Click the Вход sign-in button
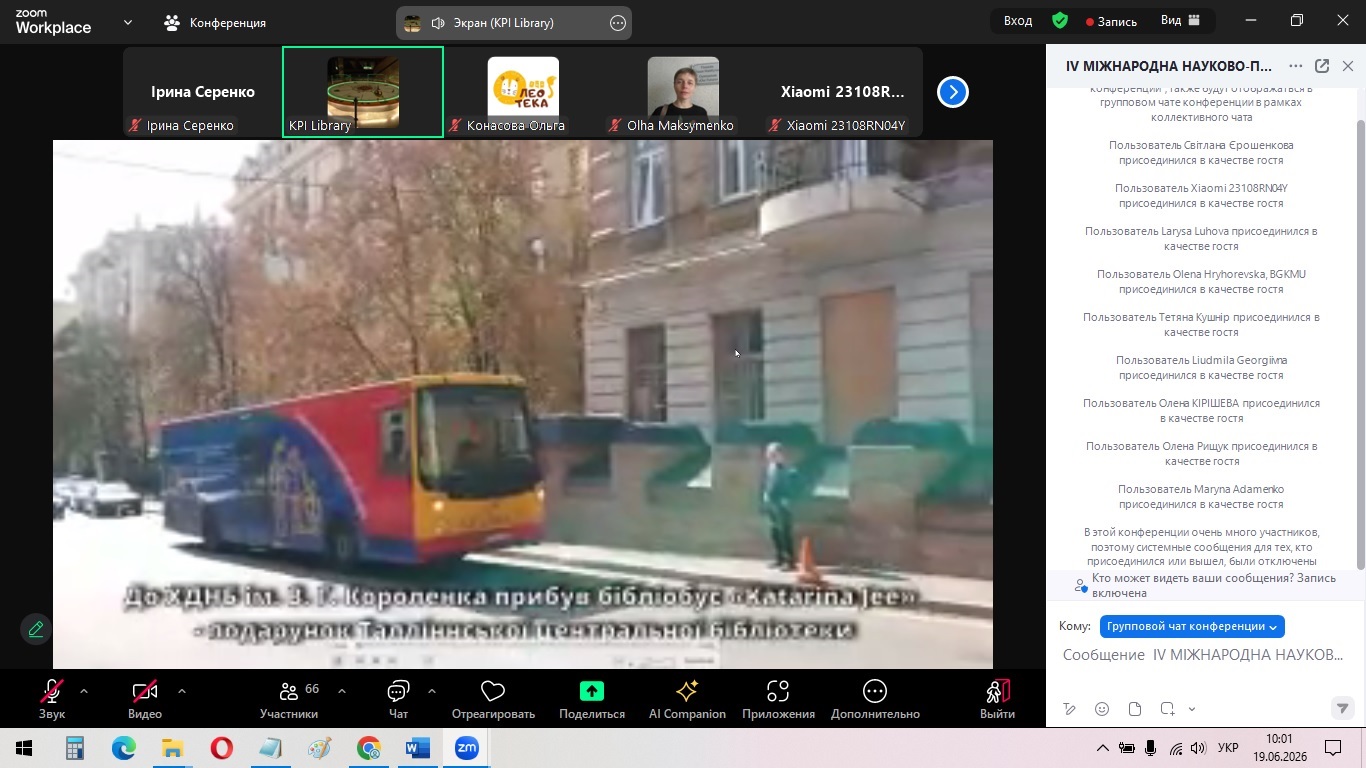 pos(1018,21)
